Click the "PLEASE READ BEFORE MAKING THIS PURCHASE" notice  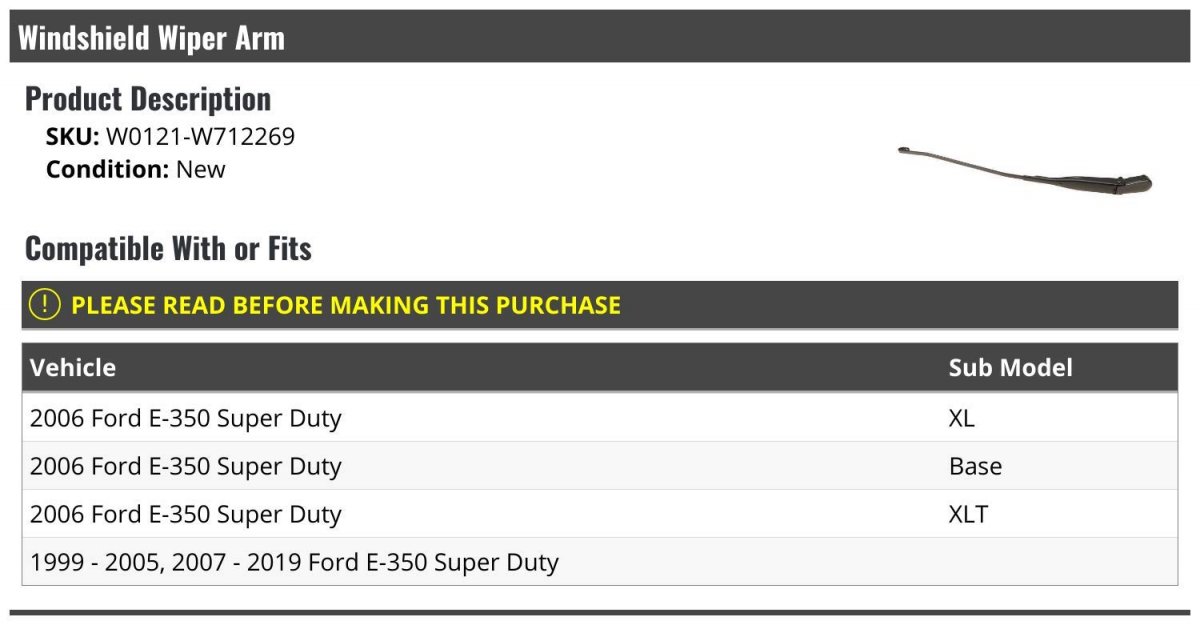click(x=346, y=305)
